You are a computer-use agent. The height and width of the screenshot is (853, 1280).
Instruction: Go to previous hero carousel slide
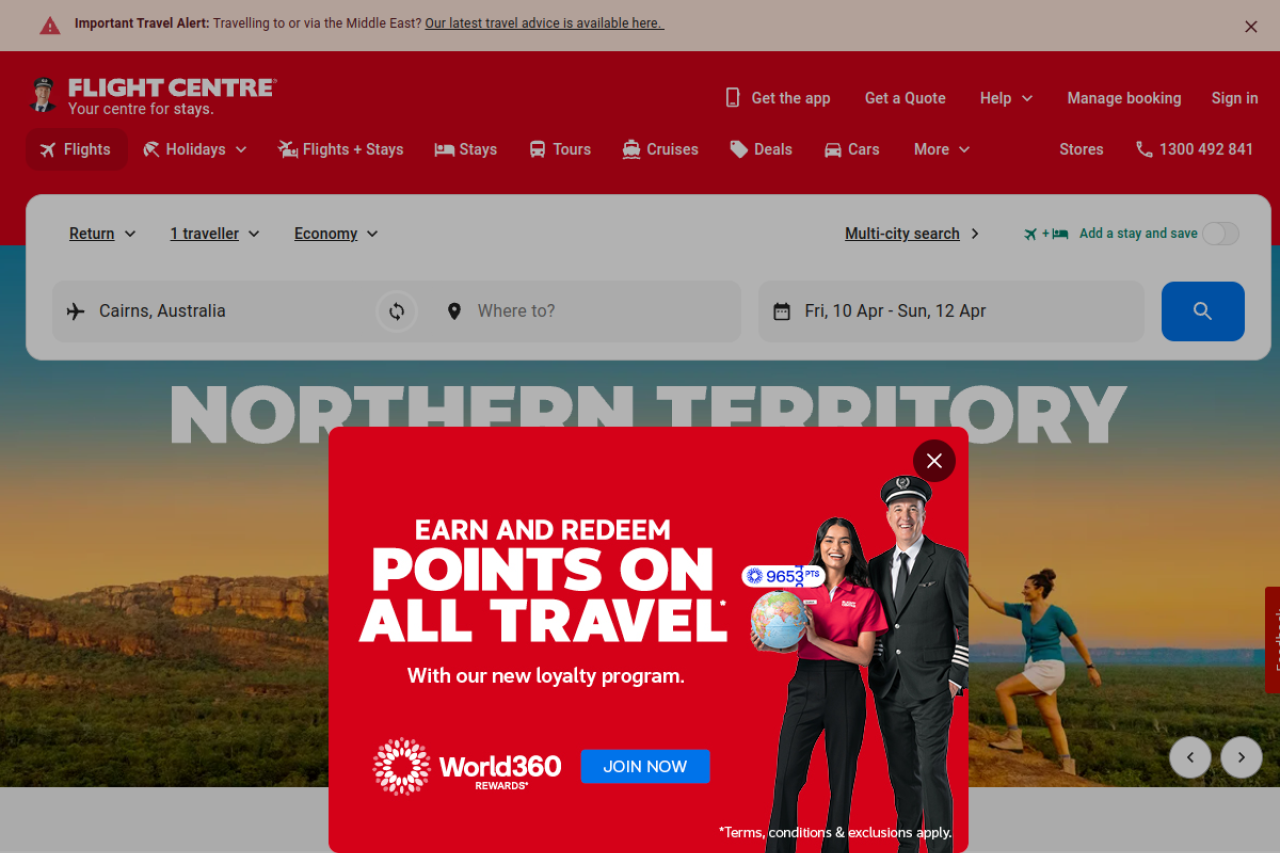pyautogui.click(x=1190, y=757)
